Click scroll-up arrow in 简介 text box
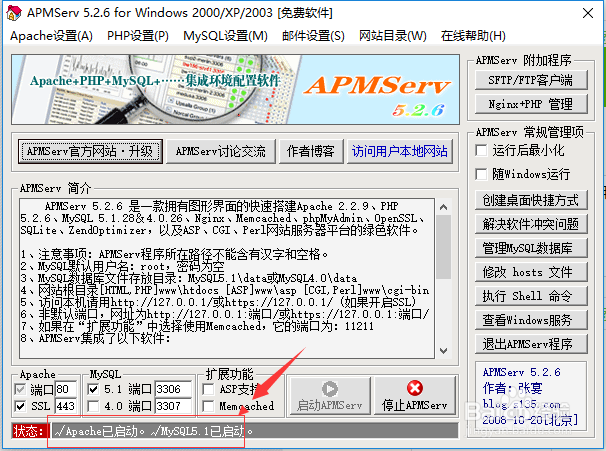The width and height of the screenshot is (606, 451). pos(444,207)
